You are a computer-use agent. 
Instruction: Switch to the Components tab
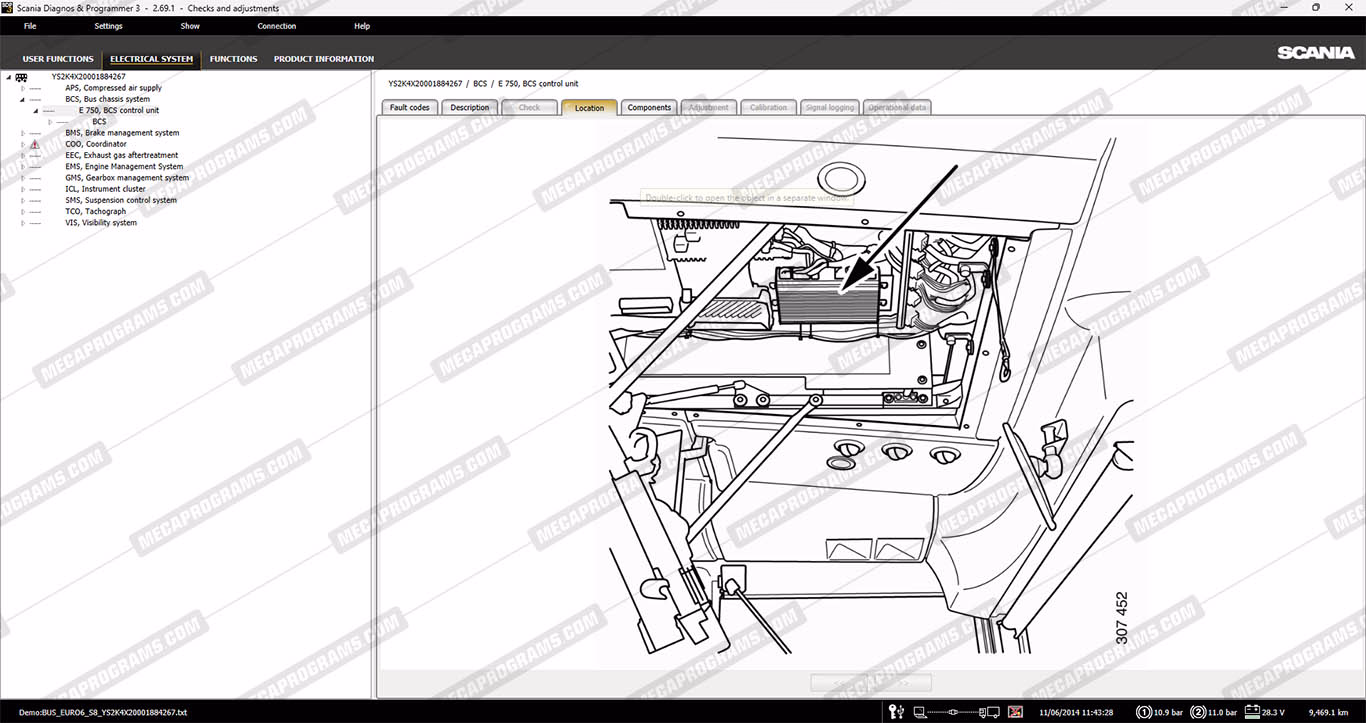pos(649,108)
